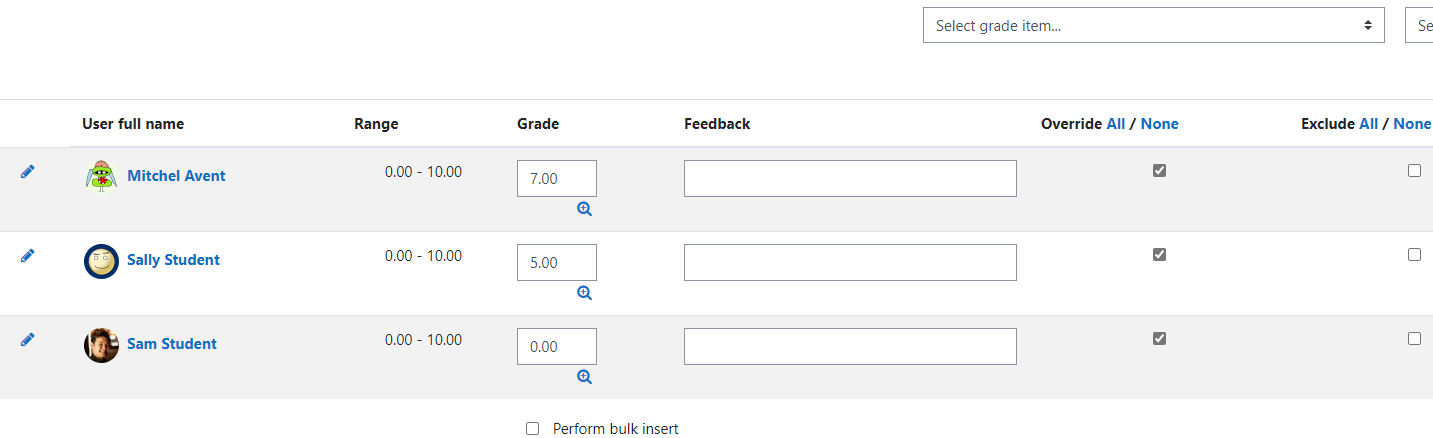Click feedback field for Sam Student
Screen dimensions: 1433x438
pos(850,347)
